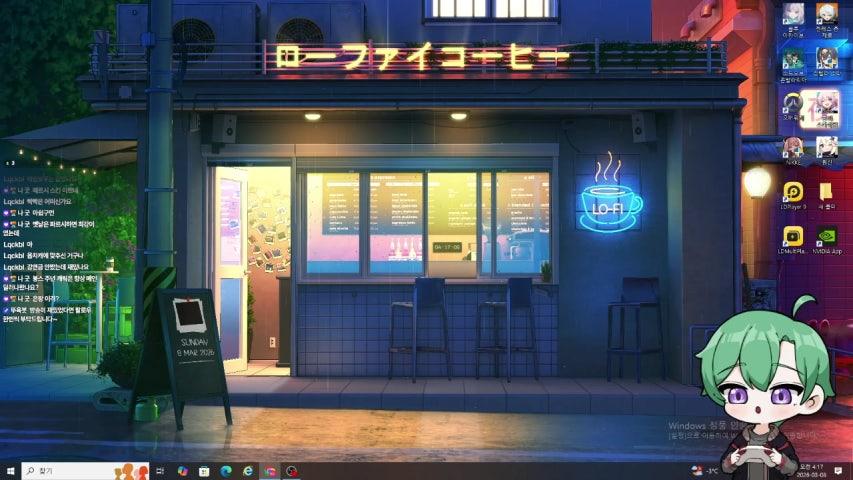Image resolution: width=853 pixels, height=480 pixels.
Task: Open Microsoft Edge from the taskbar
Action: coord(226,471)
